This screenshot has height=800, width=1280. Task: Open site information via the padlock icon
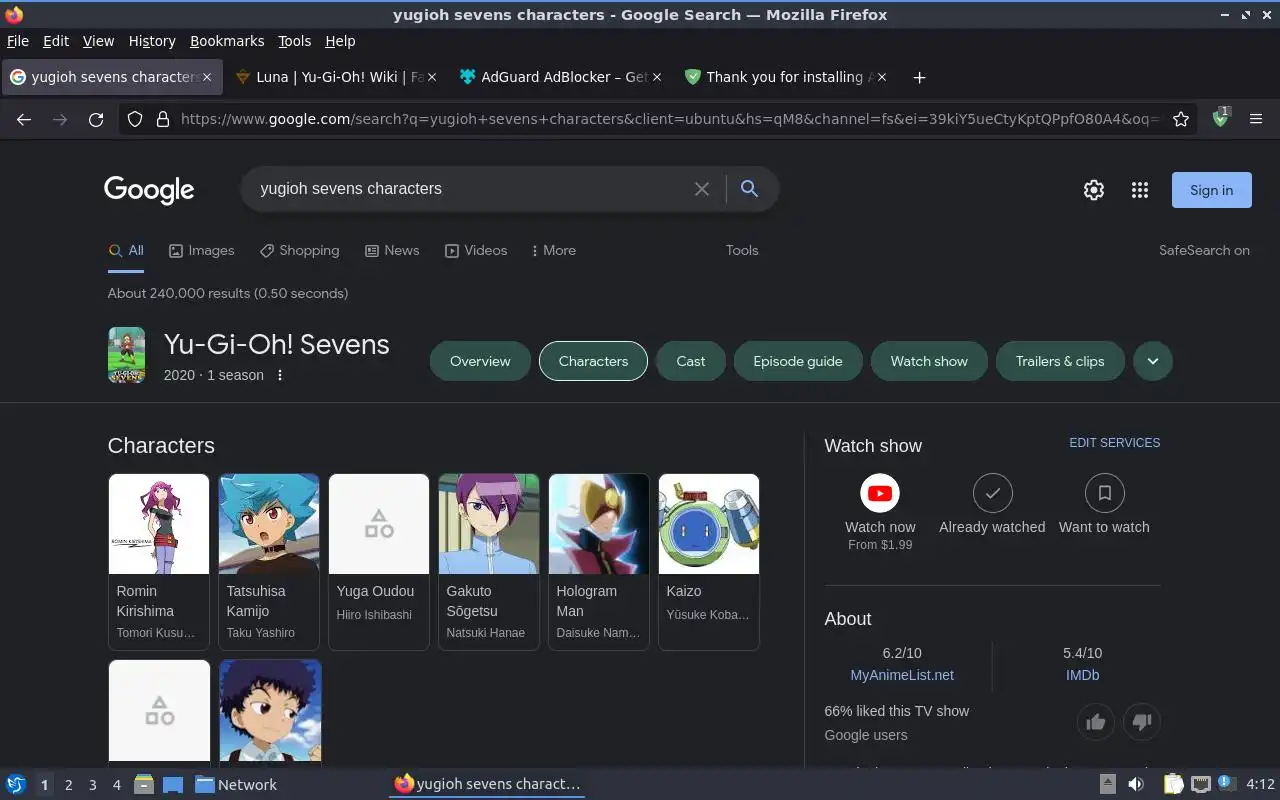tap(162, 119)
